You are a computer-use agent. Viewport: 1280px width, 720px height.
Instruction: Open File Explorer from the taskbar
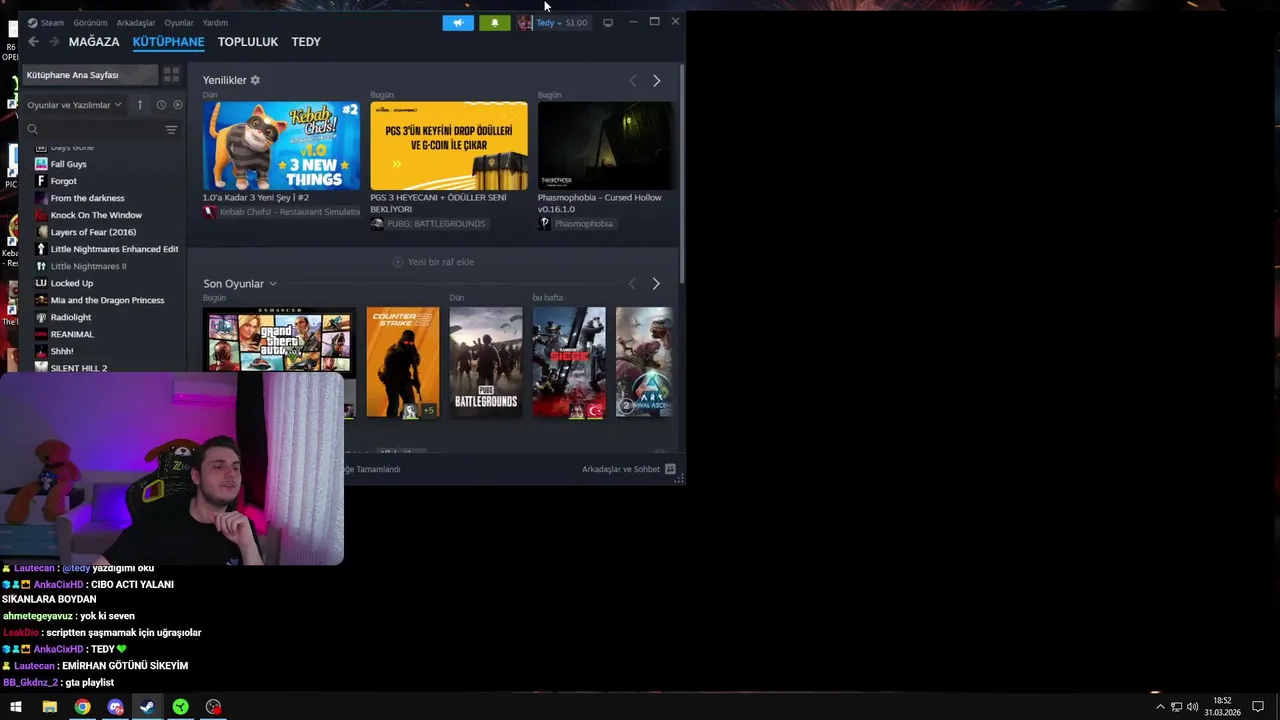pyautogui.click(x=49, y=707)
